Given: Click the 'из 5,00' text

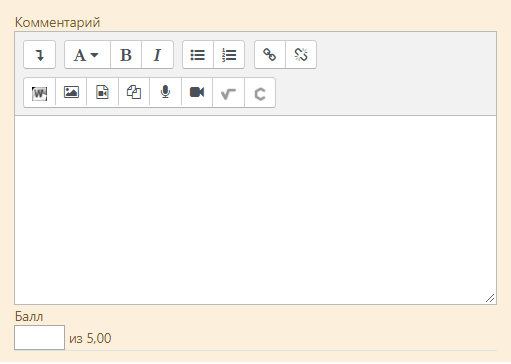Looking at the screenshot, I should click(x=90, y=338).
